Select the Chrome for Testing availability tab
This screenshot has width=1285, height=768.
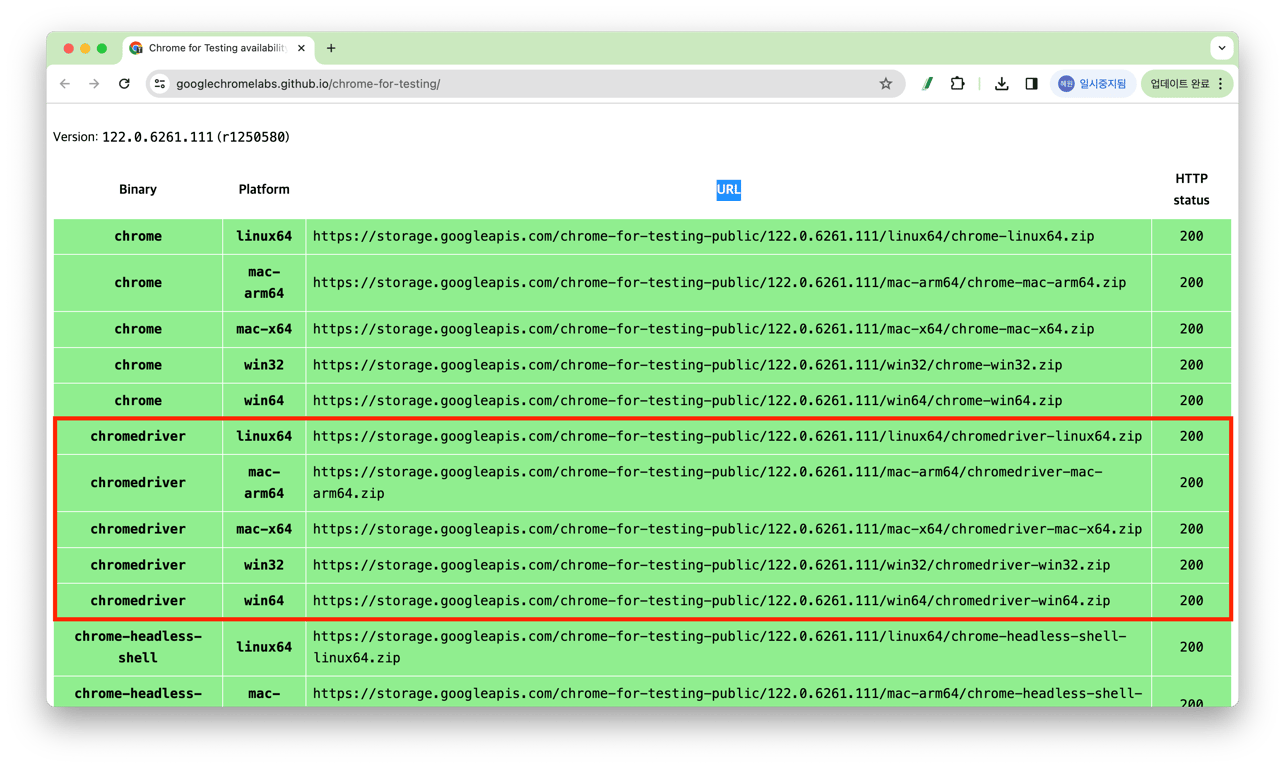218,48
